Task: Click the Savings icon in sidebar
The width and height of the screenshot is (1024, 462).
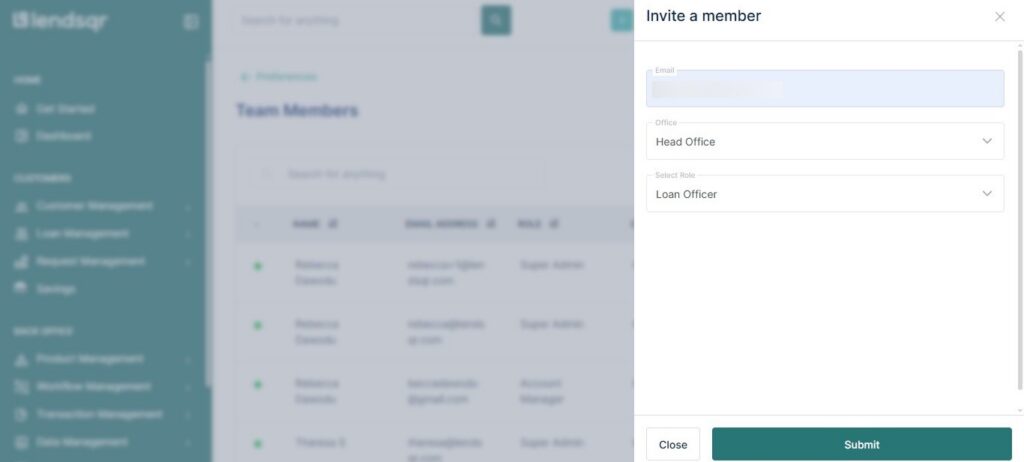Action: coord(21,289)
